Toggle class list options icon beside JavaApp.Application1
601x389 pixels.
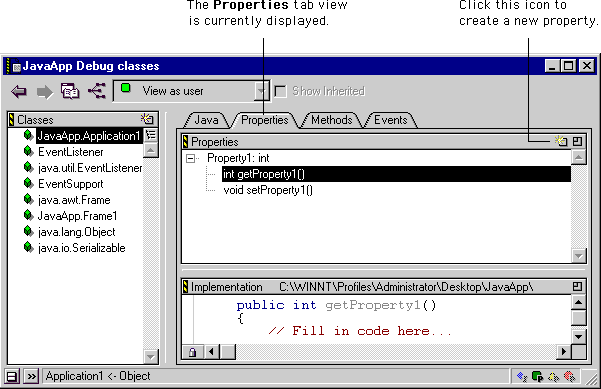coord(151,135)
